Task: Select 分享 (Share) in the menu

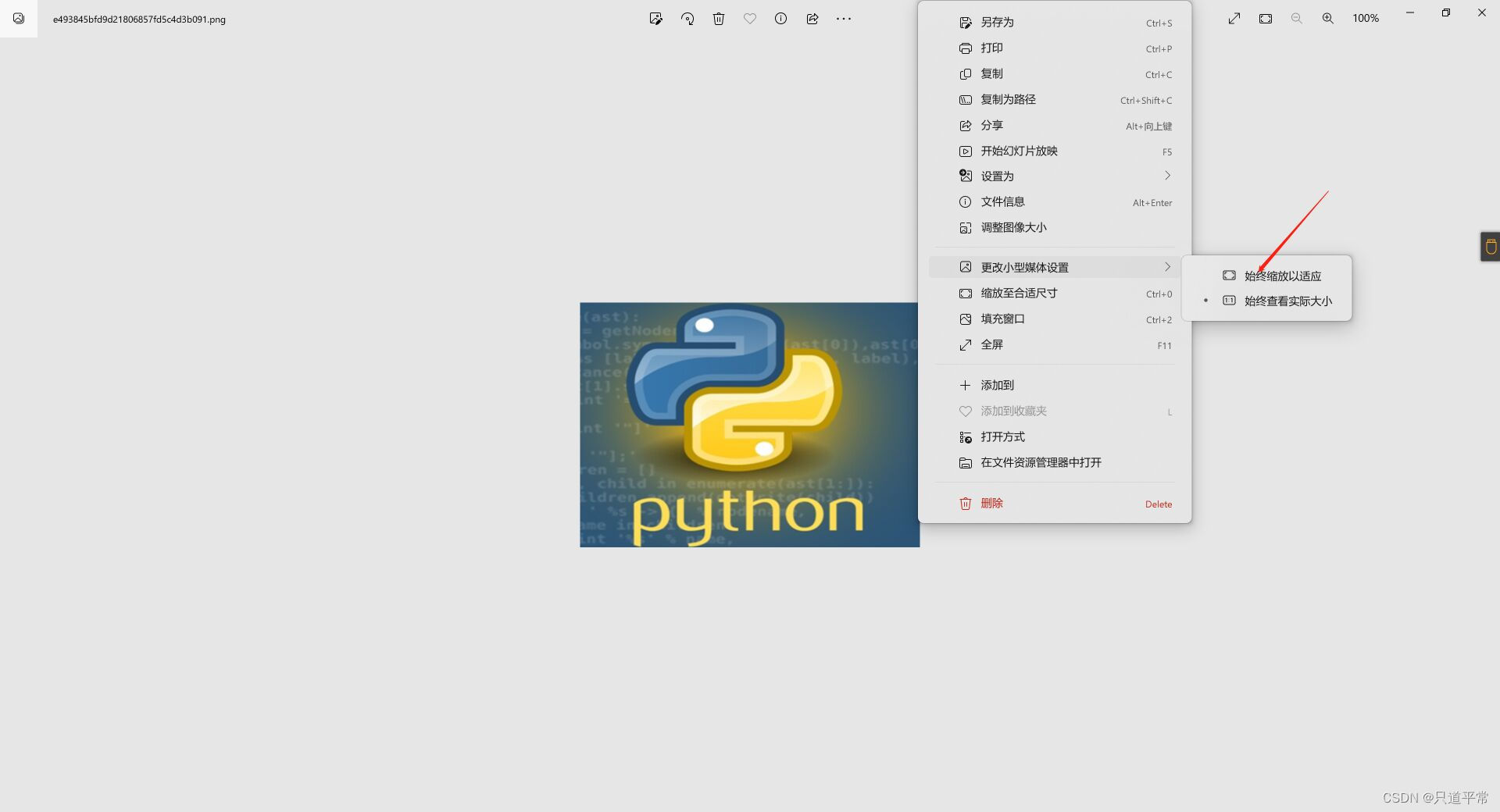Action: 1055,126
